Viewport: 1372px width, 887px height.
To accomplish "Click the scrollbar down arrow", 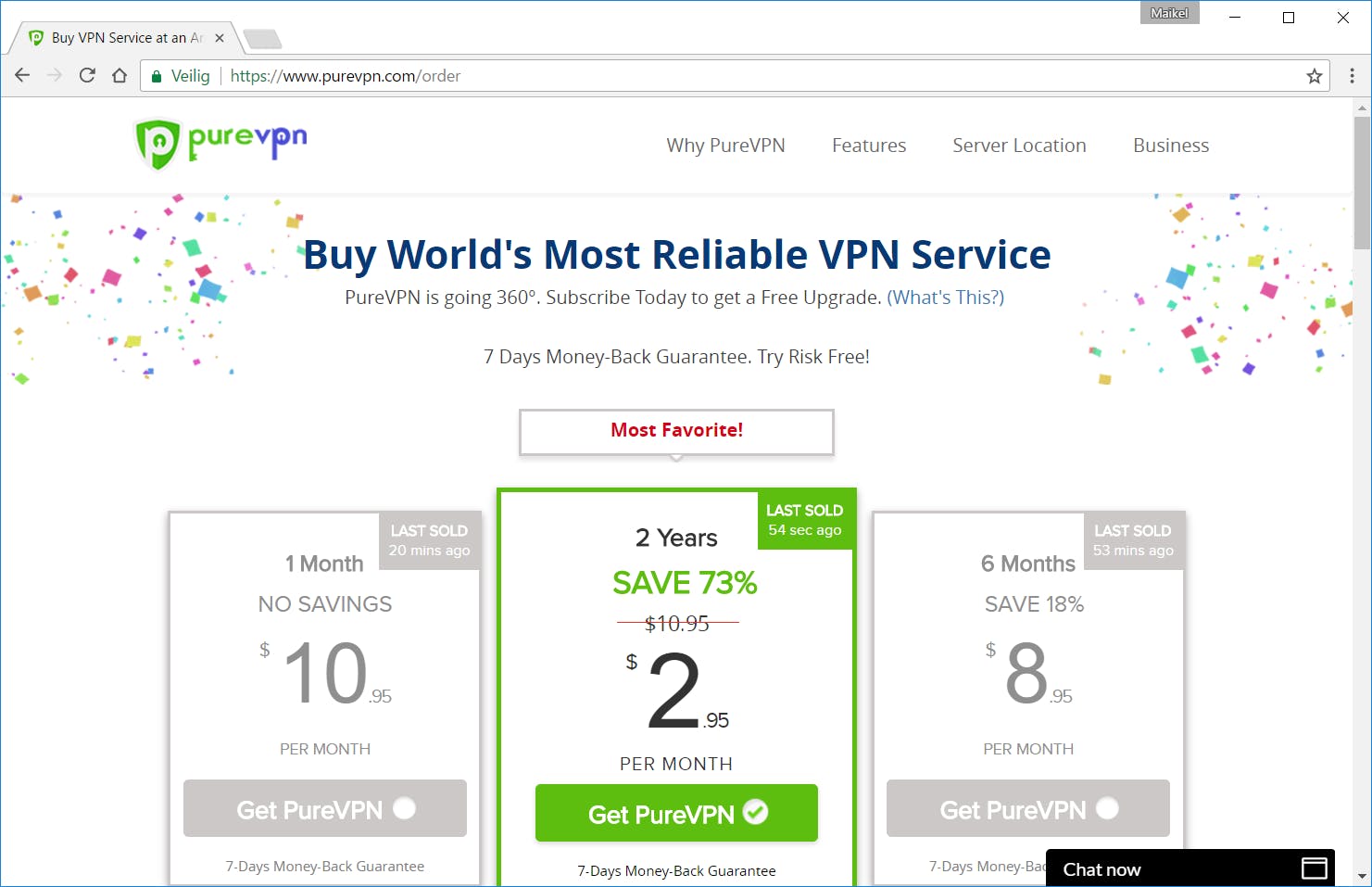I will 1362,877.
